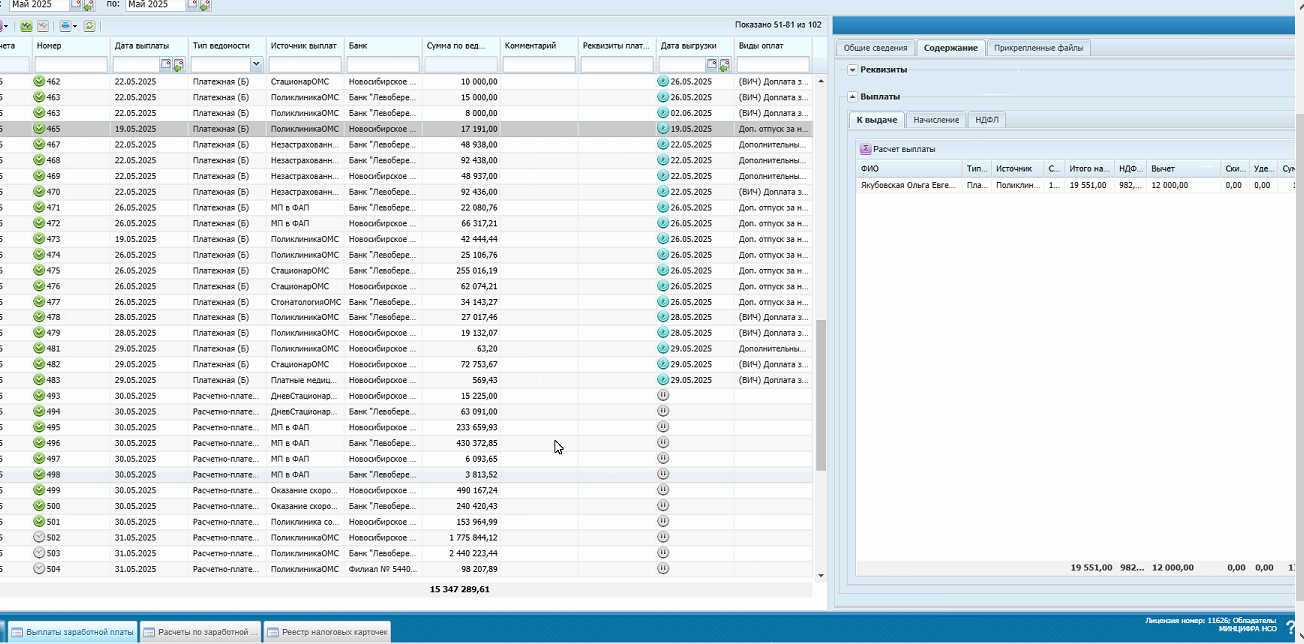Collapse the Выплаты section
The height and width of the screenshot is (644, 1304).
tap(853, 97)
